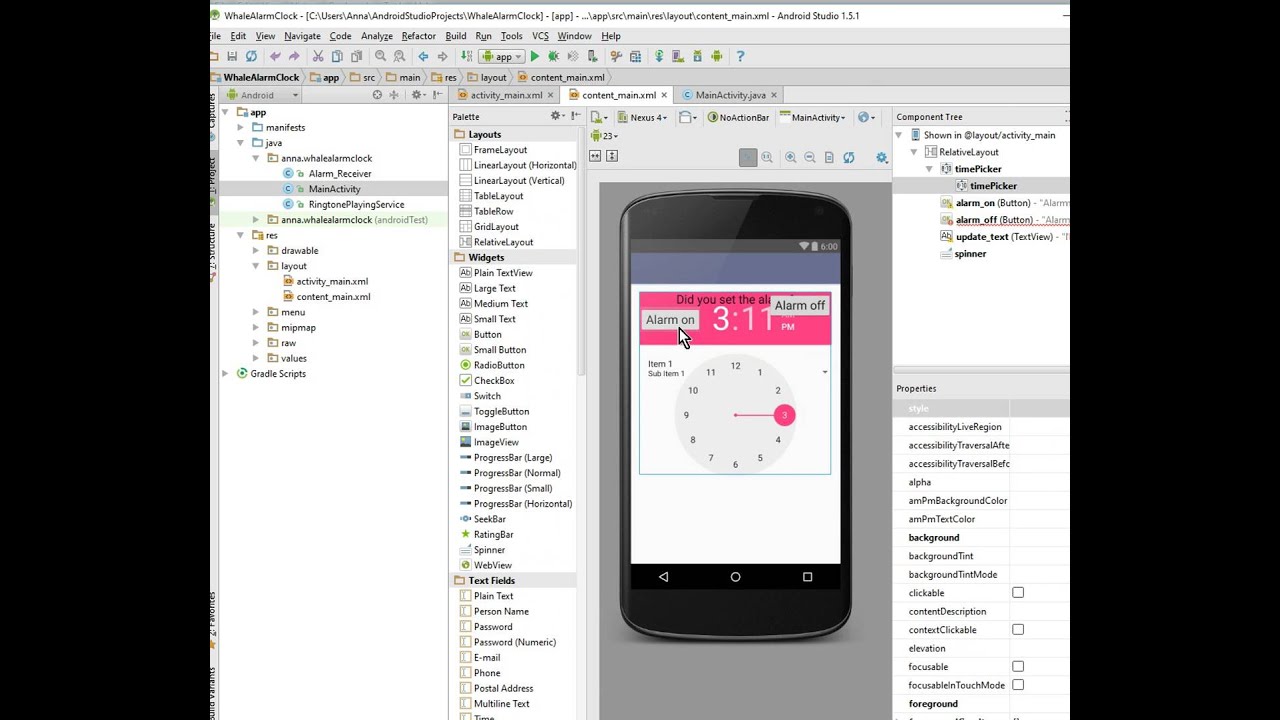
Task: Select the RingtonePlayingService class
Action: [x=356, y=205]
